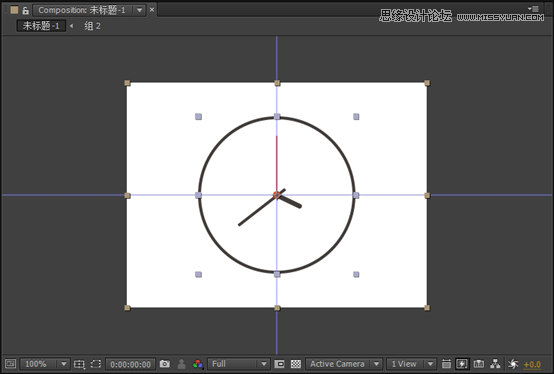Open the 100% magnification dropdown
The image size is (554, 374).
[45, 364]
